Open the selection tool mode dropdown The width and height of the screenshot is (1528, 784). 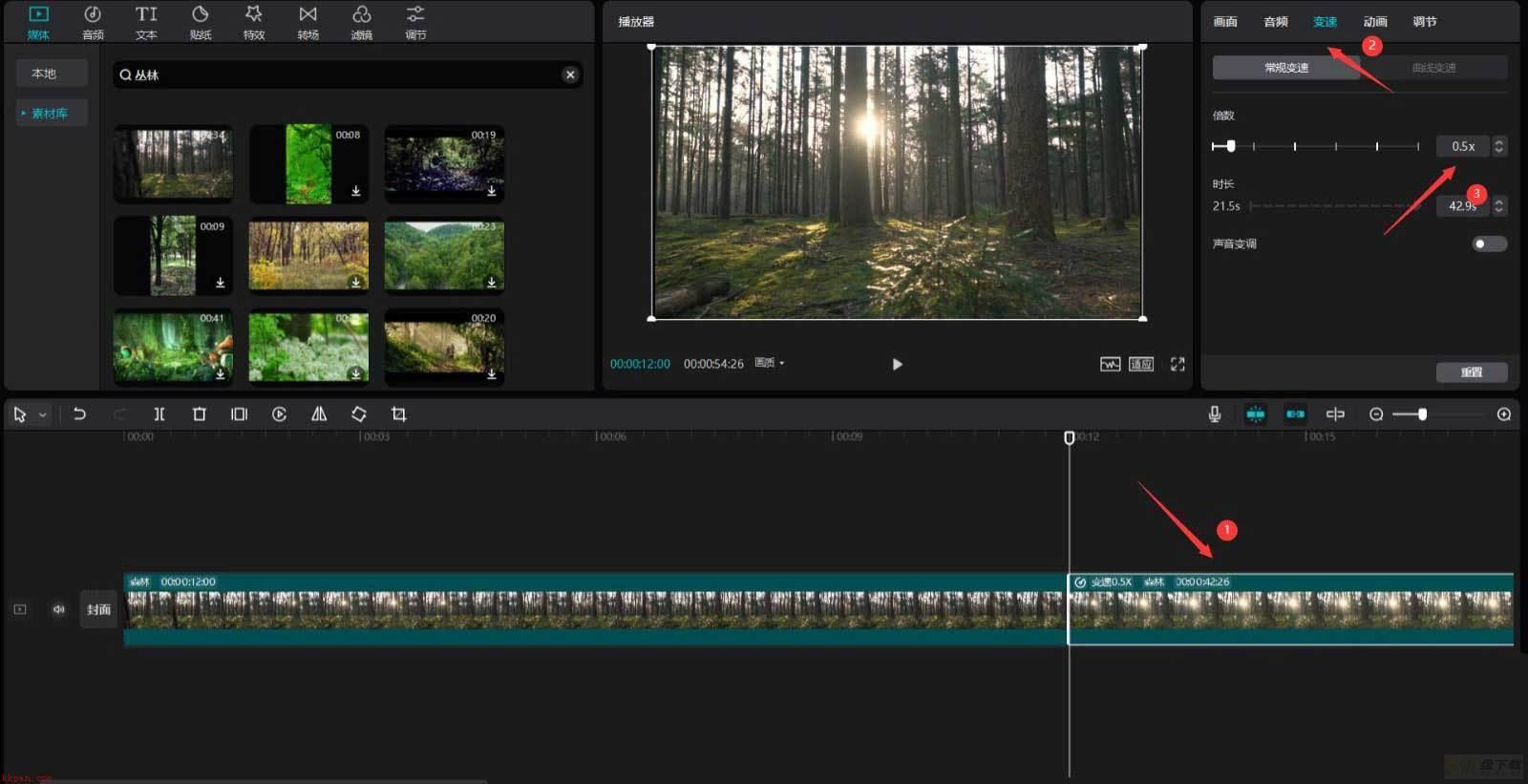[x=43, y=415]
